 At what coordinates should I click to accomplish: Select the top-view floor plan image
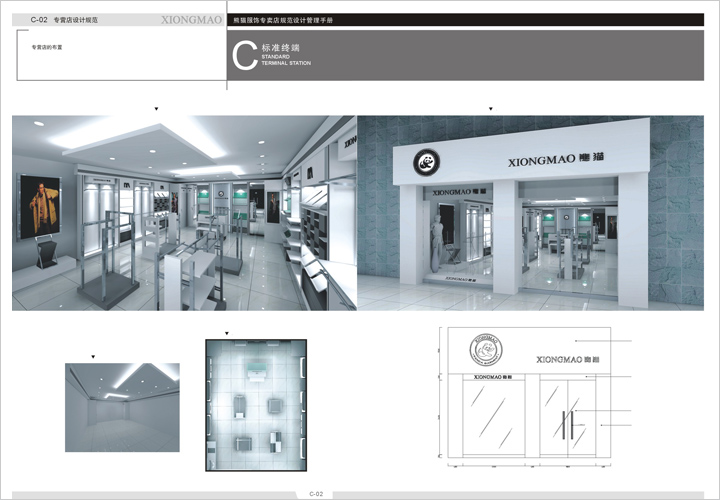click(x=256, y=405)
